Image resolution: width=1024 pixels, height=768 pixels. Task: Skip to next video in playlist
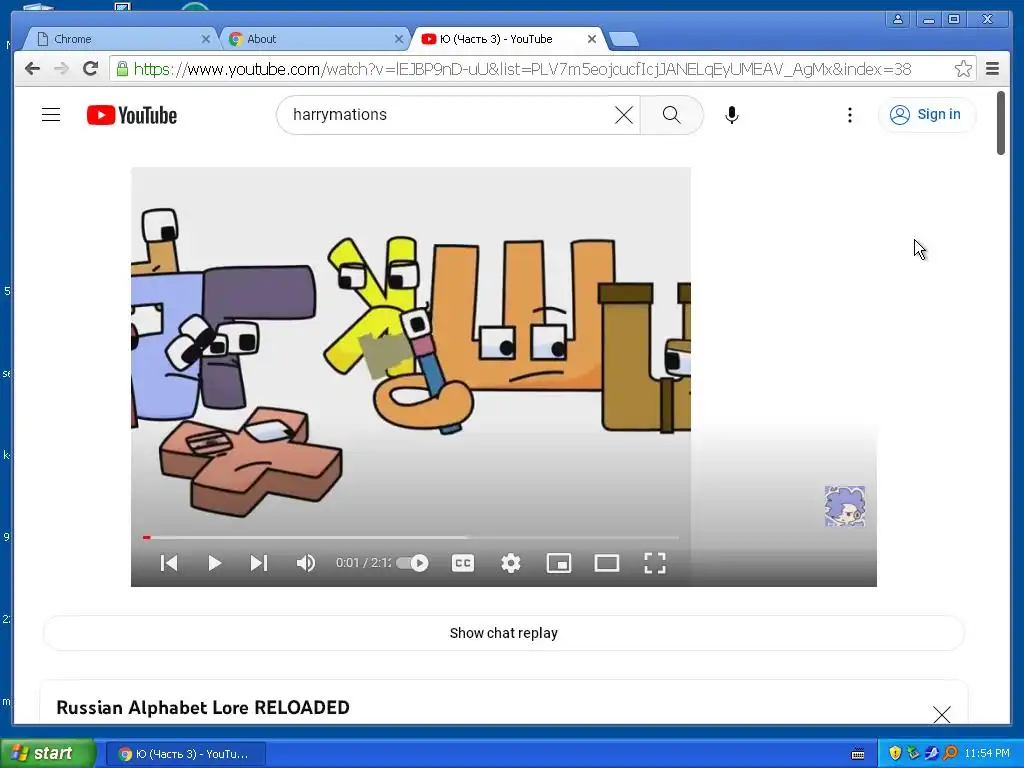tap(259, 563)
